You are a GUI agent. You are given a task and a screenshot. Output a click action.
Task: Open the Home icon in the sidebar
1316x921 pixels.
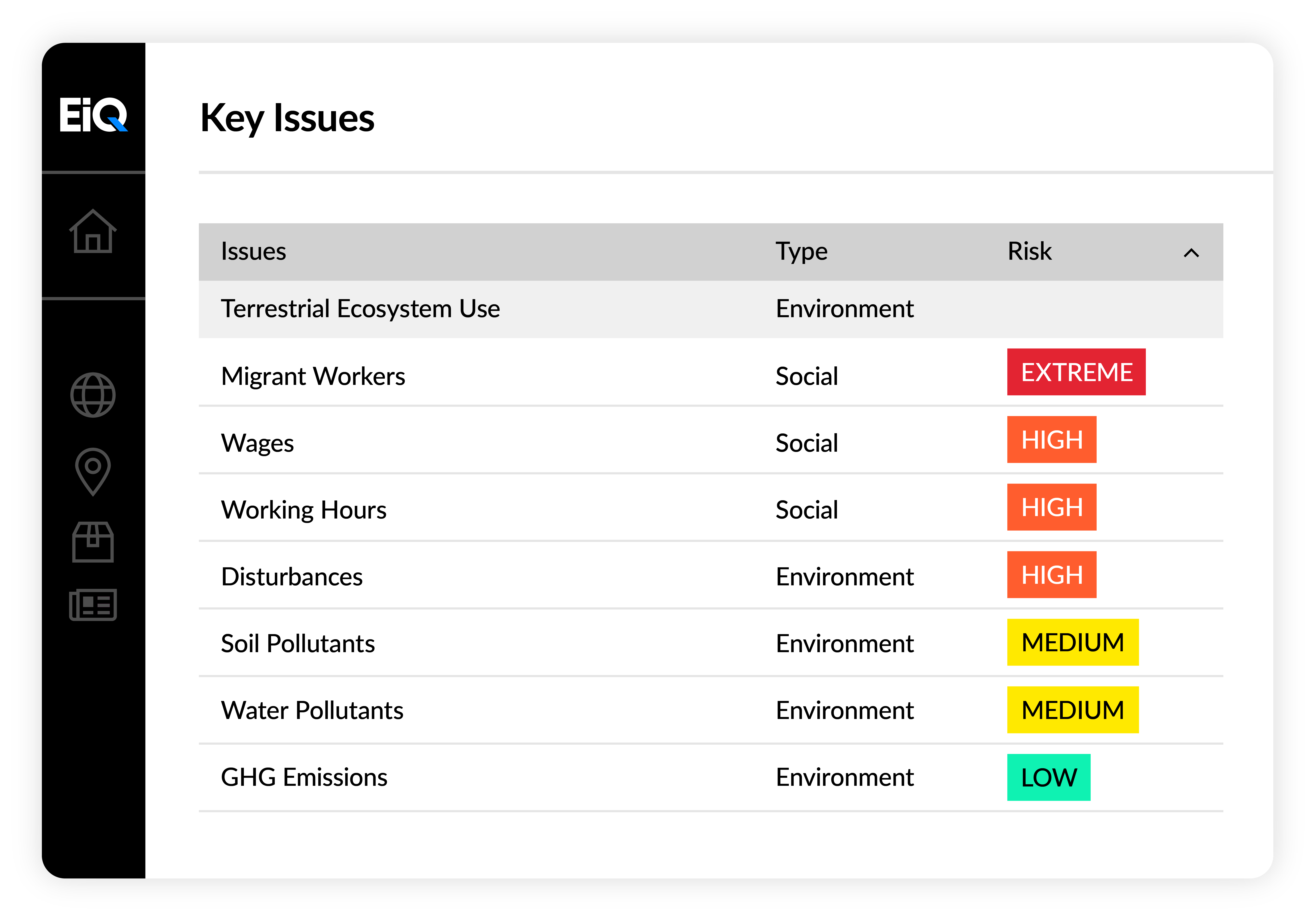(x=93, y=231)
